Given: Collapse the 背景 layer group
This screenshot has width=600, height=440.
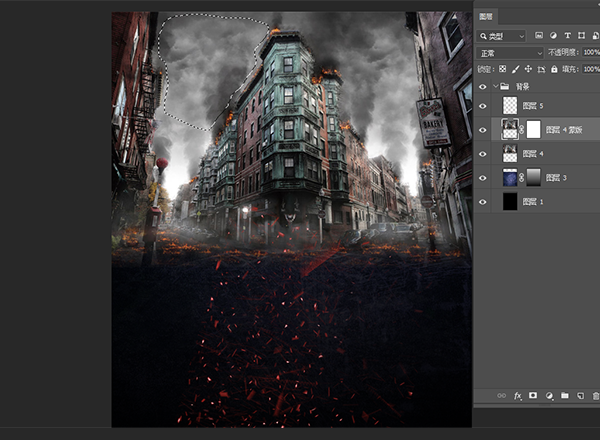Looking at the screenshot, I should pyautogui.click(x=494, y=86).
